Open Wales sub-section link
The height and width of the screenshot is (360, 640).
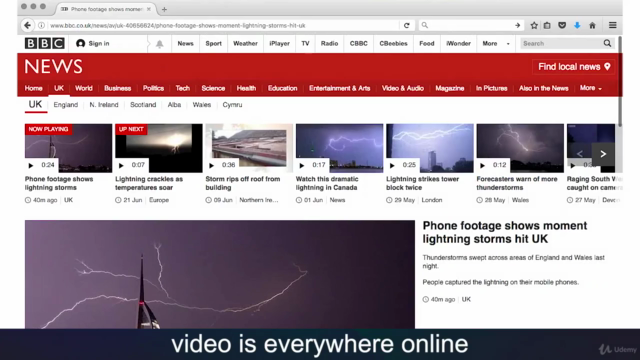[x=202, y=105]
